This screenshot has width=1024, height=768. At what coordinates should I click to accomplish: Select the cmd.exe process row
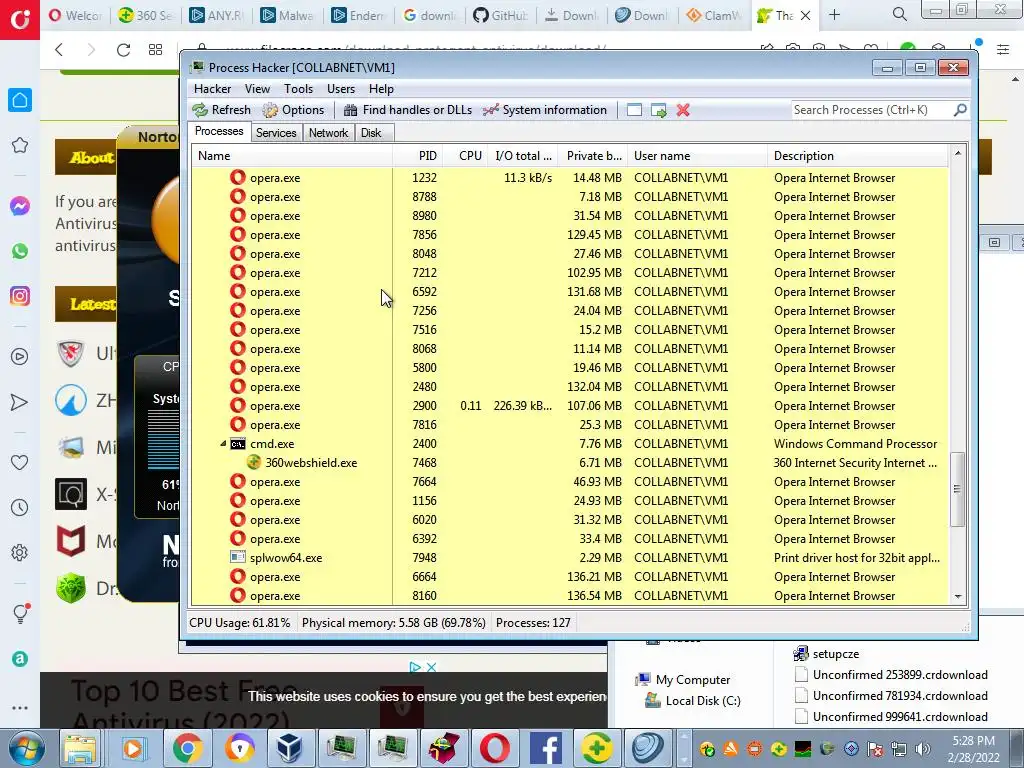(569, 443)
